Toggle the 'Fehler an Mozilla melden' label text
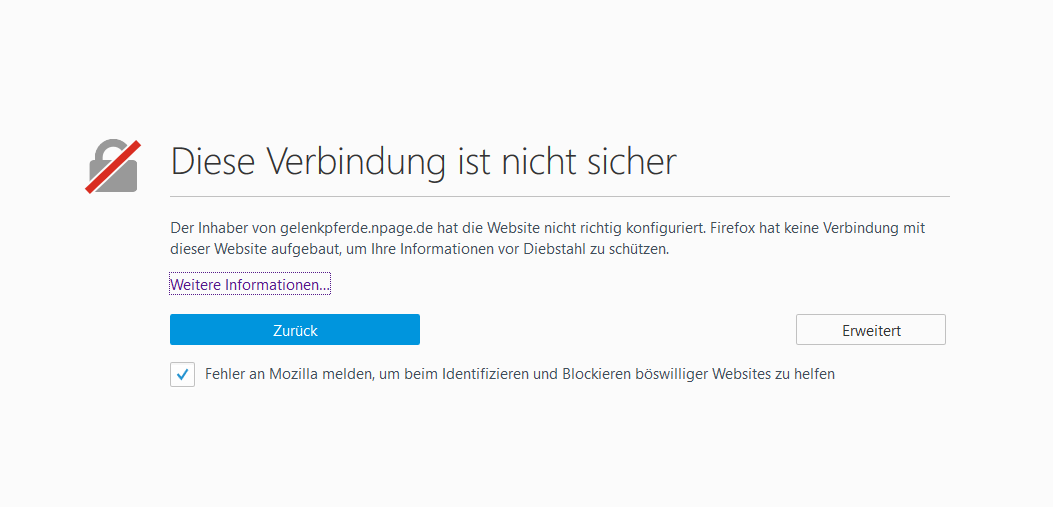This screenshot has height=507, width=1053. point(520,374)
